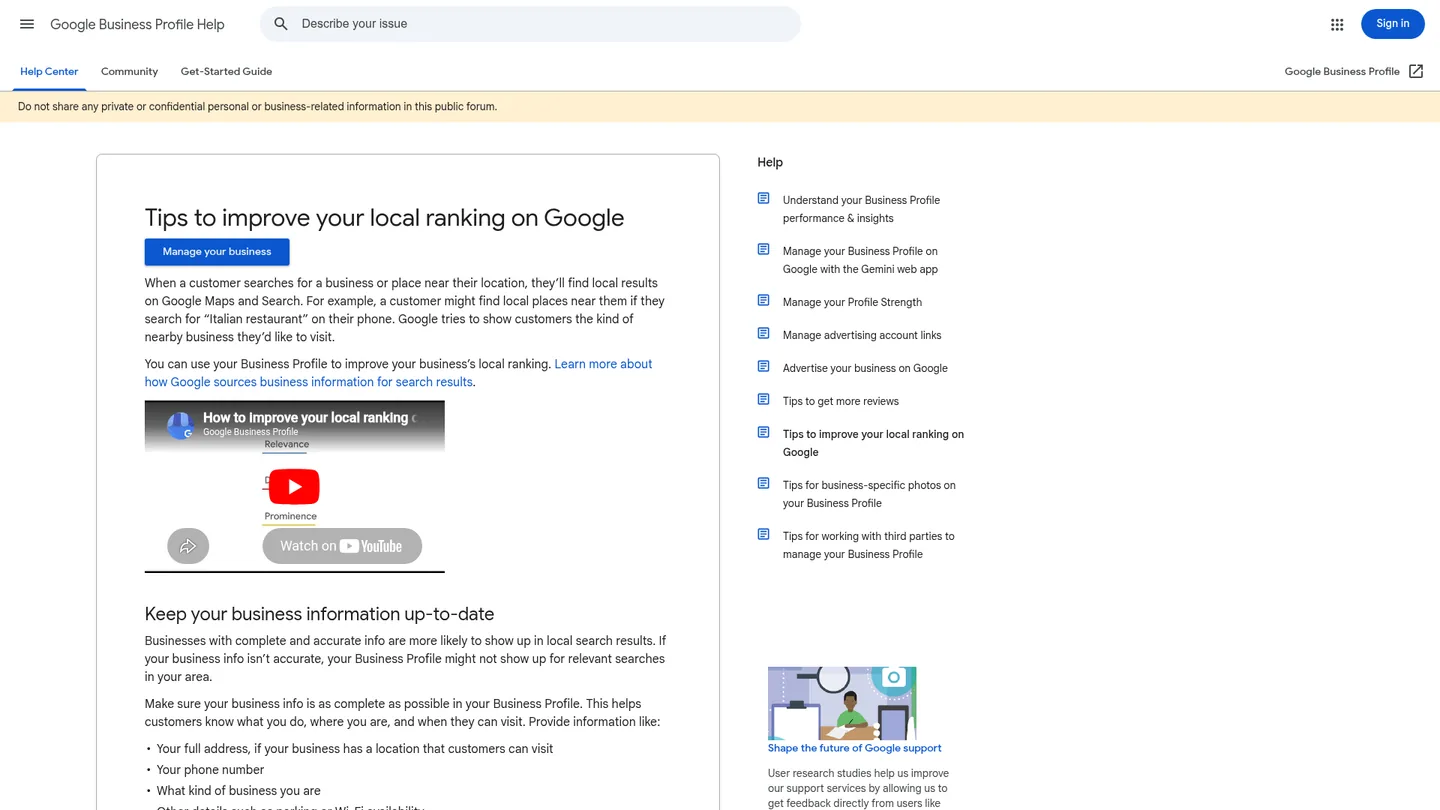Click the external link icon beside Google Business Profile
This screenshot has width=1440, height=810.
1416,71
